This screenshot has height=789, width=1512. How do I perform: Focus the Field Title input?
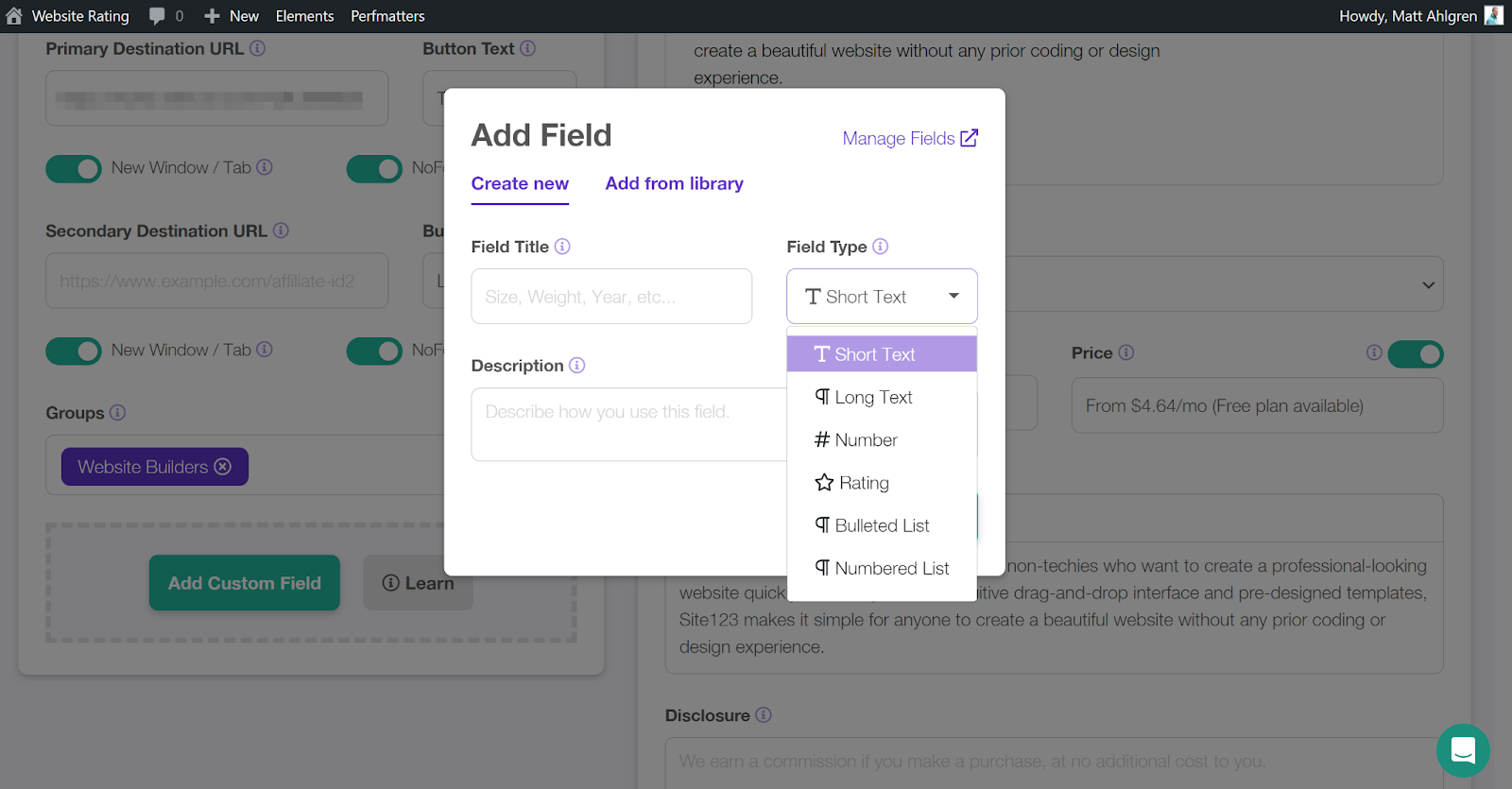pyautogui.click(x=611, y=297)
